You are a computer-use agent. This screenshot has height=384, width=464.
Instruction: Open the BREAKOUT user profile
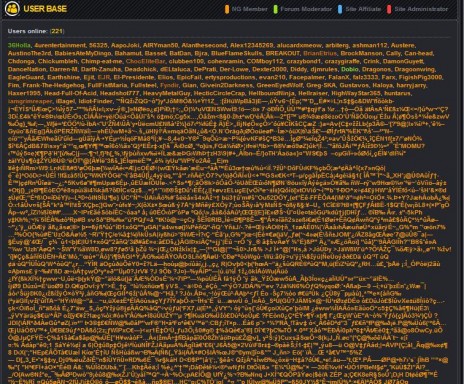click(x=283, y=53)
